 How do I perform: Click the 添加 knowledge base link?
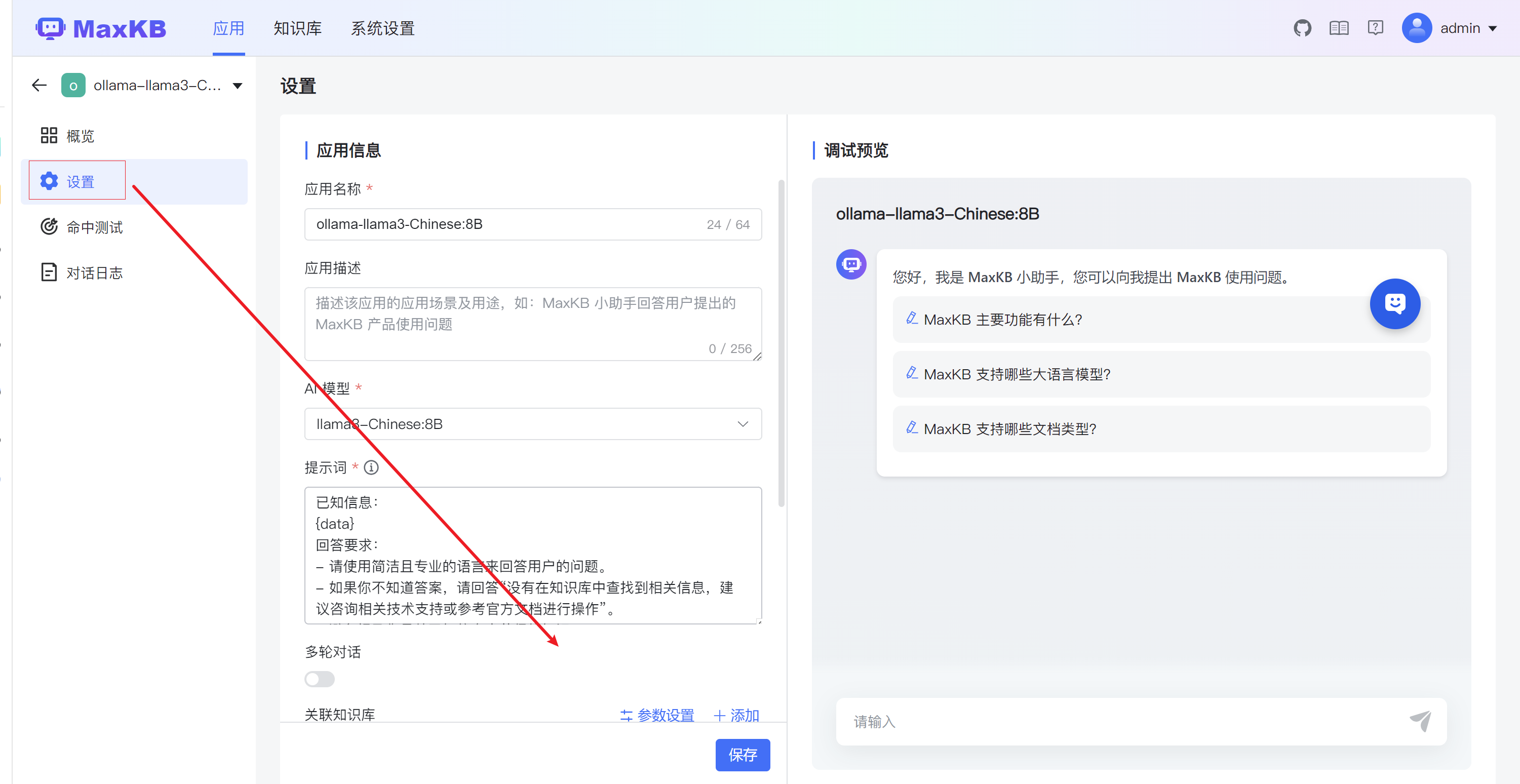point(736,716)
